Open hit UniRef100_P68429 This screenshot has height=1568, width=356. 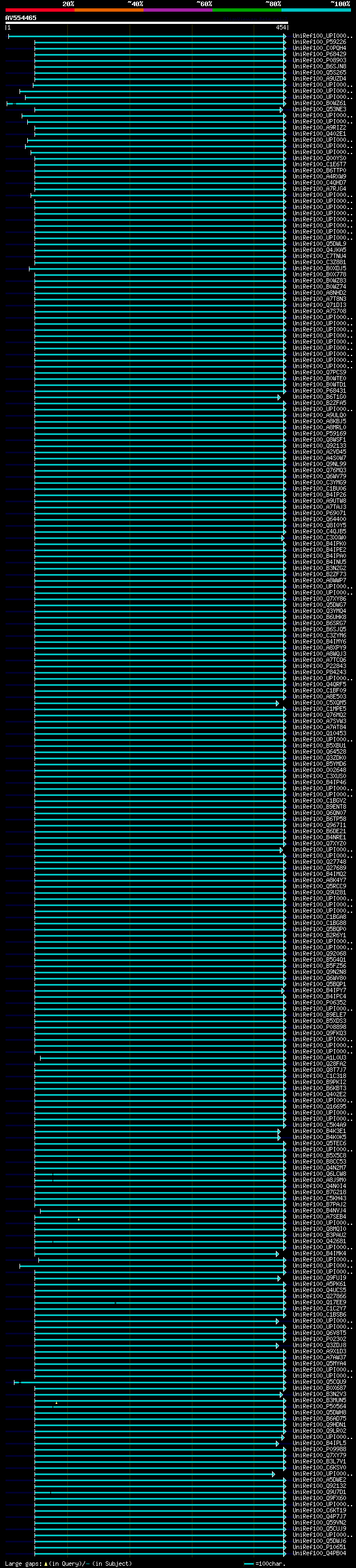tap(319, 54)
